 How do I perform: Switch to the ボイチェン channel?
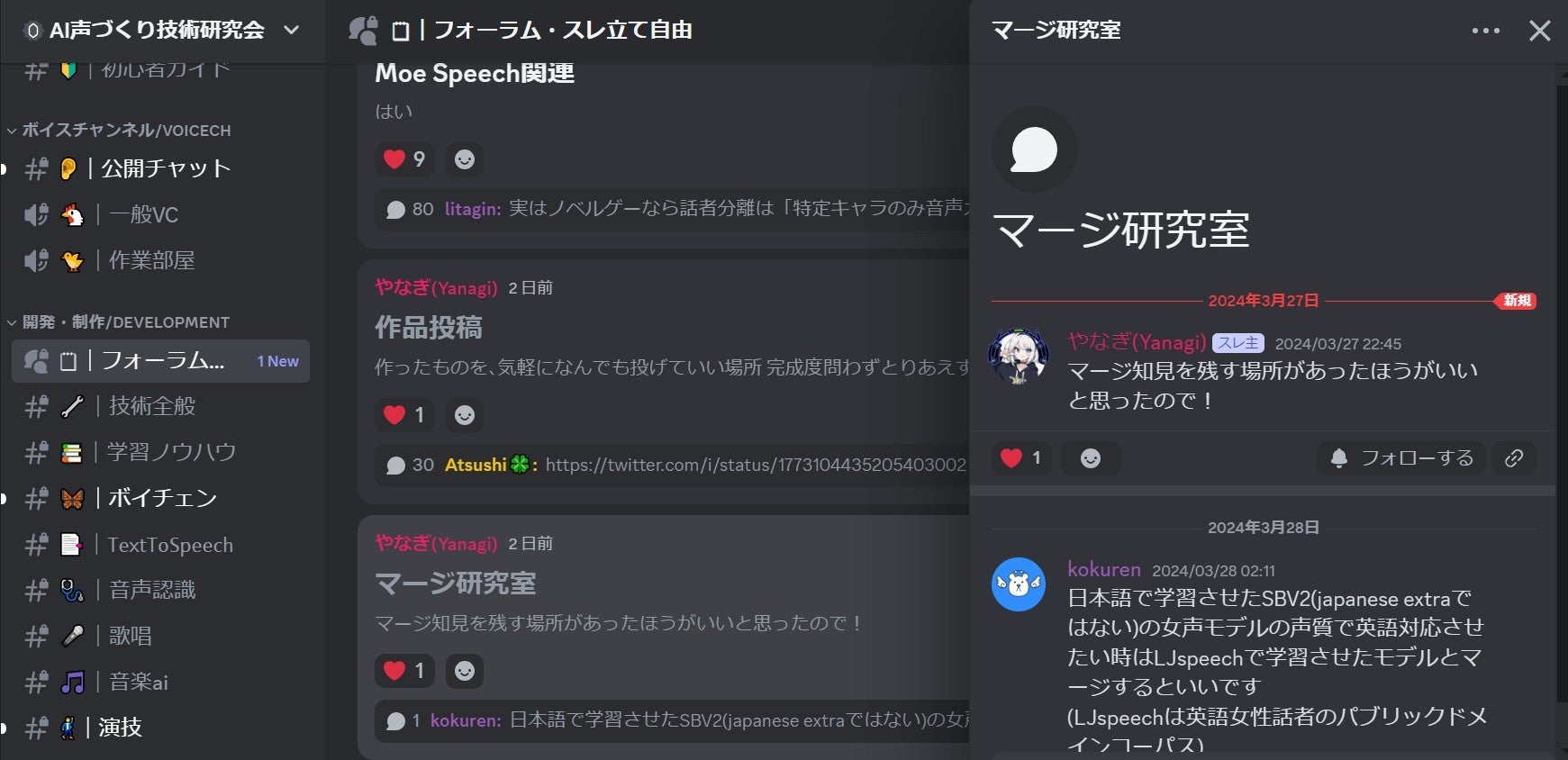(160, 498)
